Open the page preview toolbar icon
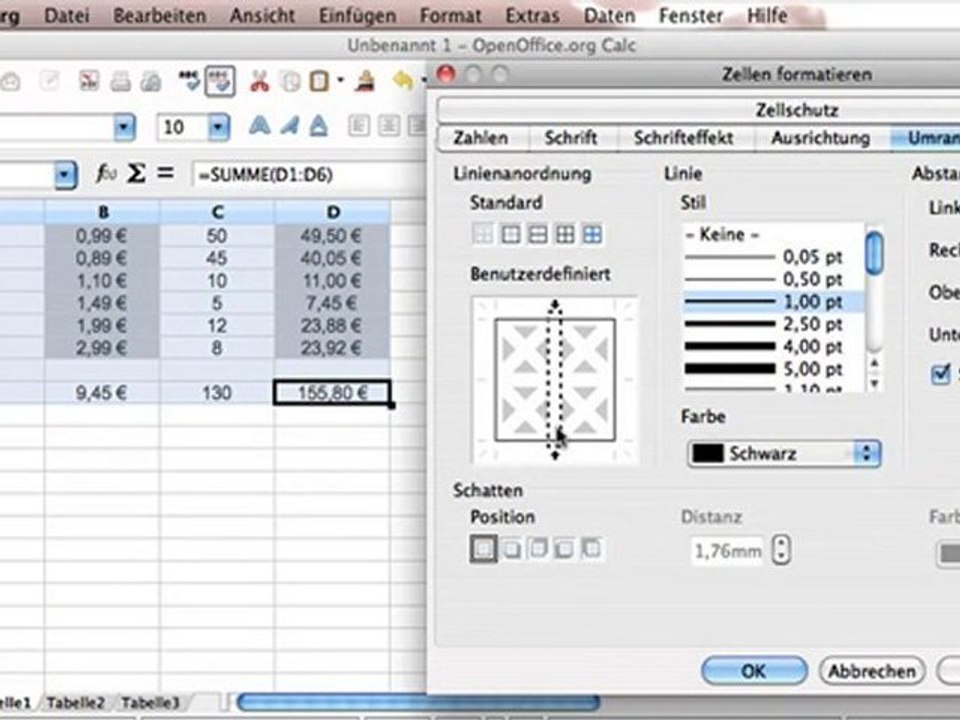Screen dimensions: 960x720 pos(151,81)
